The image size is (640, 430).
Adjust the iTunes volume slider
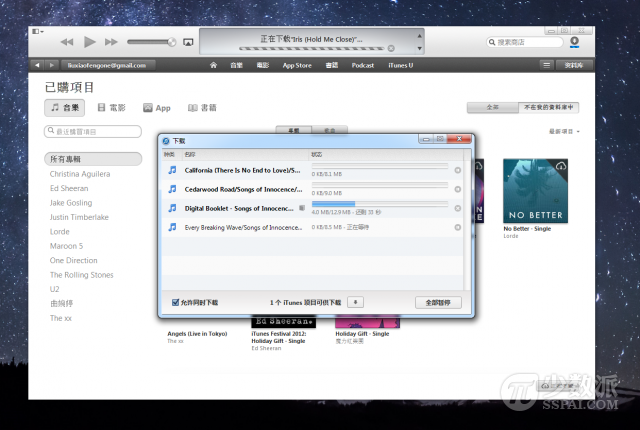point(151,42)
